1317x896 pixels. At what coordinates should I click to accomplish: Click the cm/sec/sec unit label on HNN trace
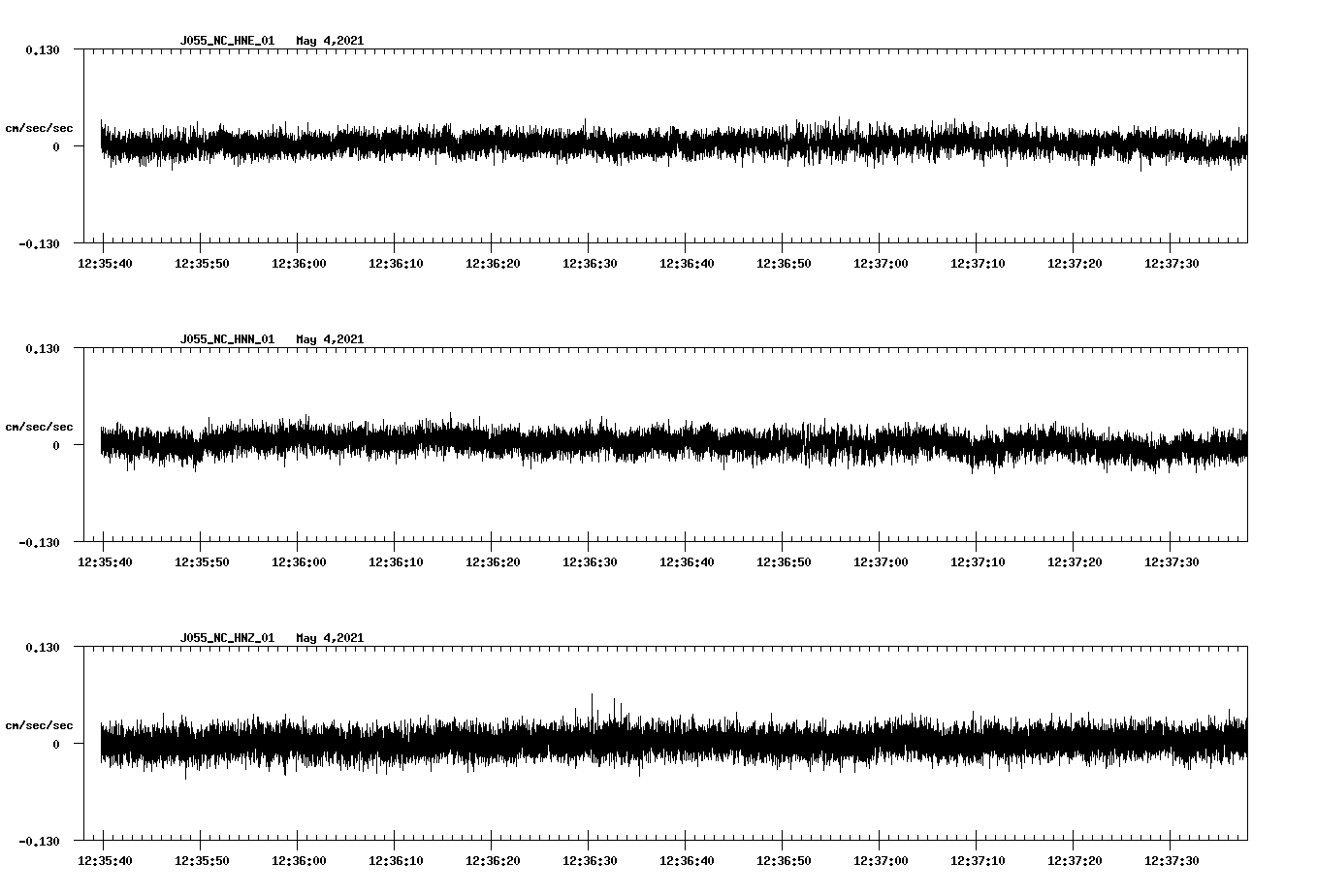coord(39,426)
